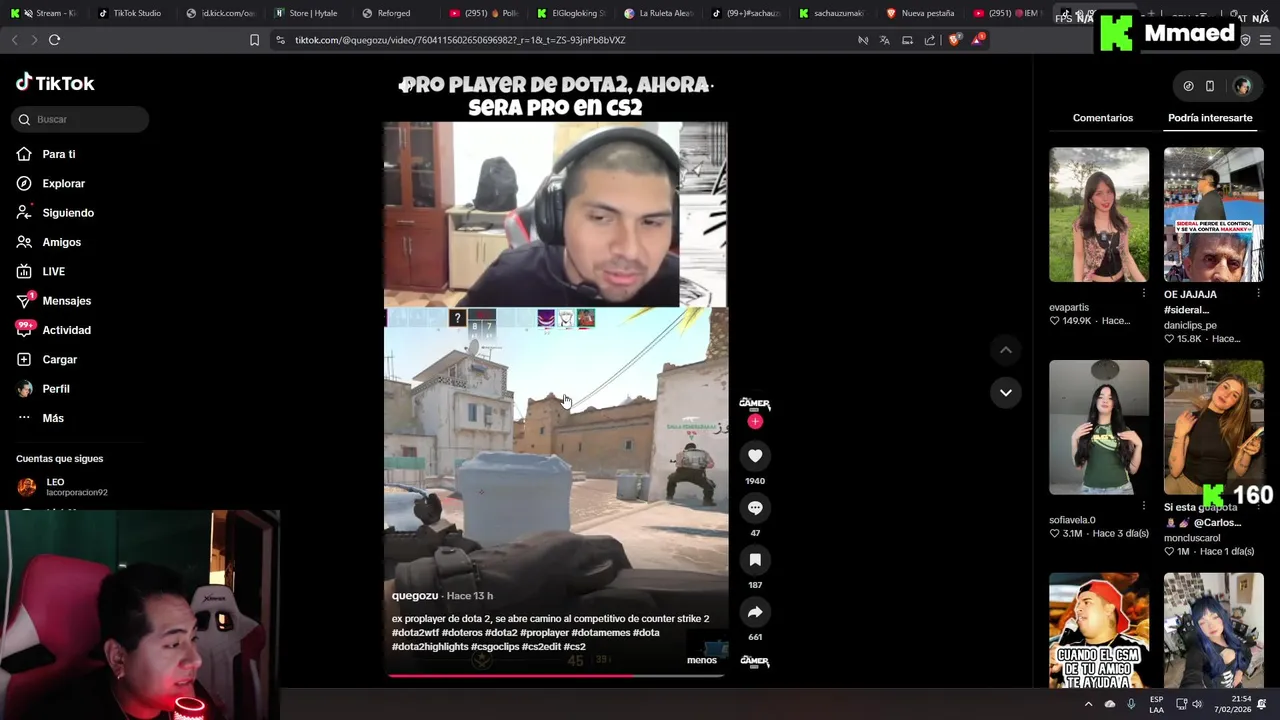Viewport: 1280px width, 720px height.
Task: Open the CUANDO EL GSM video thumbnail
Action: pyautogui.click(x=1099, y=630)
